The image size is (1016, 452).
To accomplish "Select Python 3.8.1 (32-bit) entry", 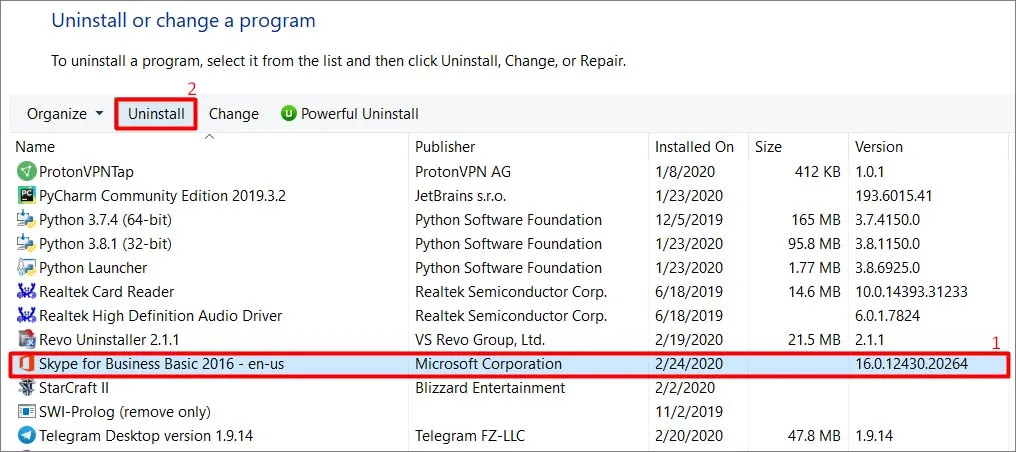I will (106, 243).
